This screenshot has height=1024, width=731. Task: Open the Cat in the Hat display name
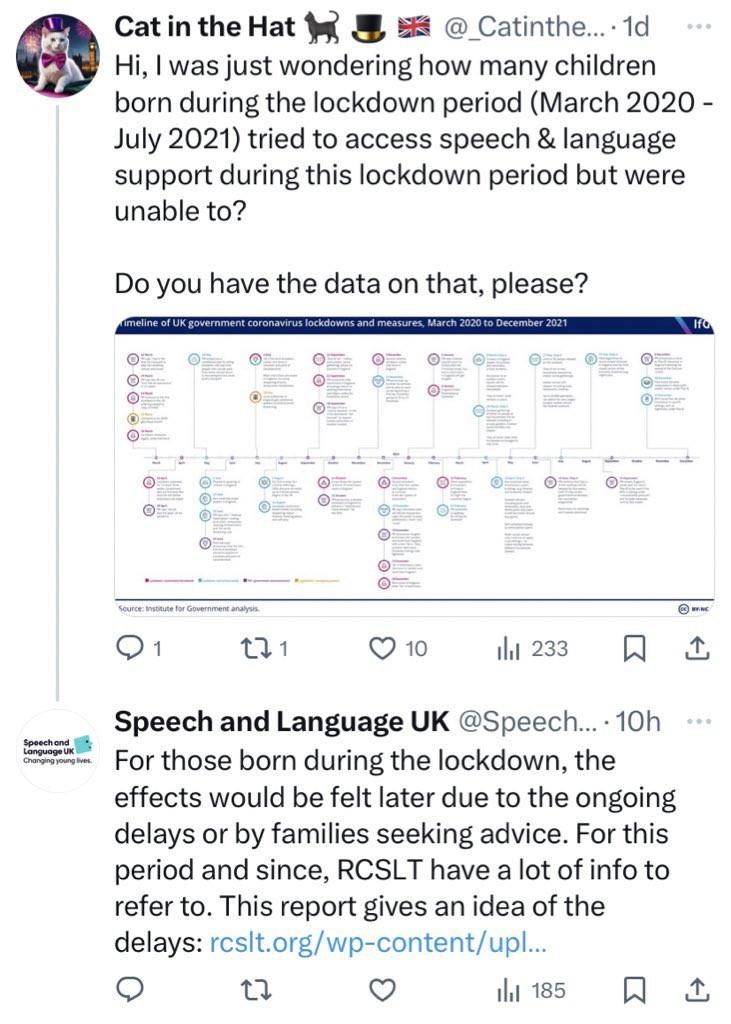point(204,27)
